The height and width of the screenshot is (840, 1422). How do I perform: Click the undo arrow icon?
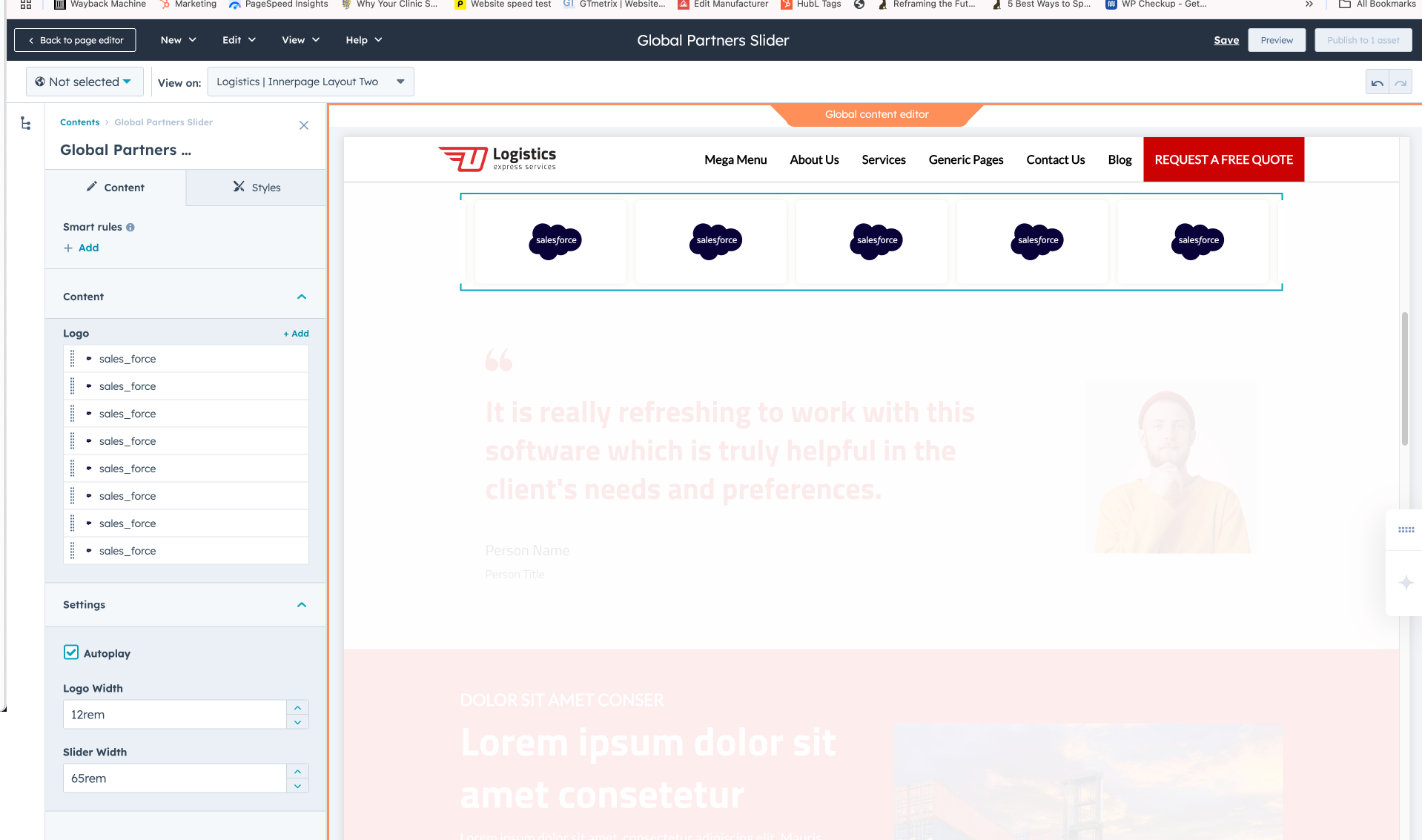coord(1377,82)
